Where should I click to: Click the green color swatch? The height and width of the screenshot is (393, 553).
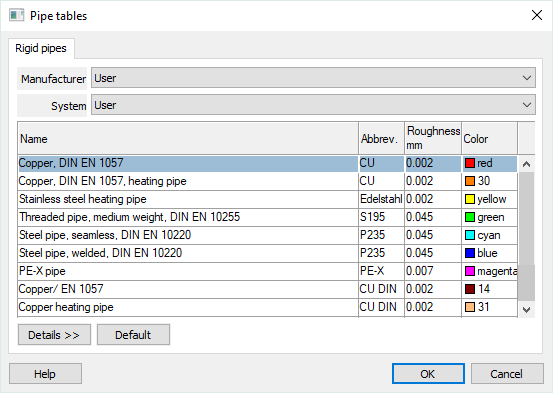pos(470,217)
